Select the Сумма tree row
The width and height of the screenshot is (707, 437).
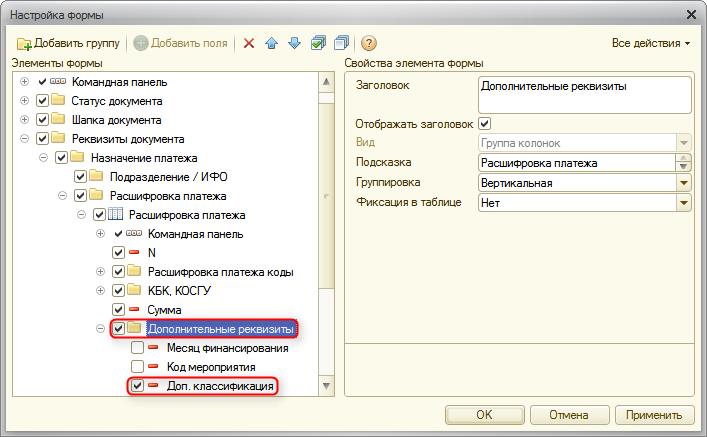coord(164,310)
